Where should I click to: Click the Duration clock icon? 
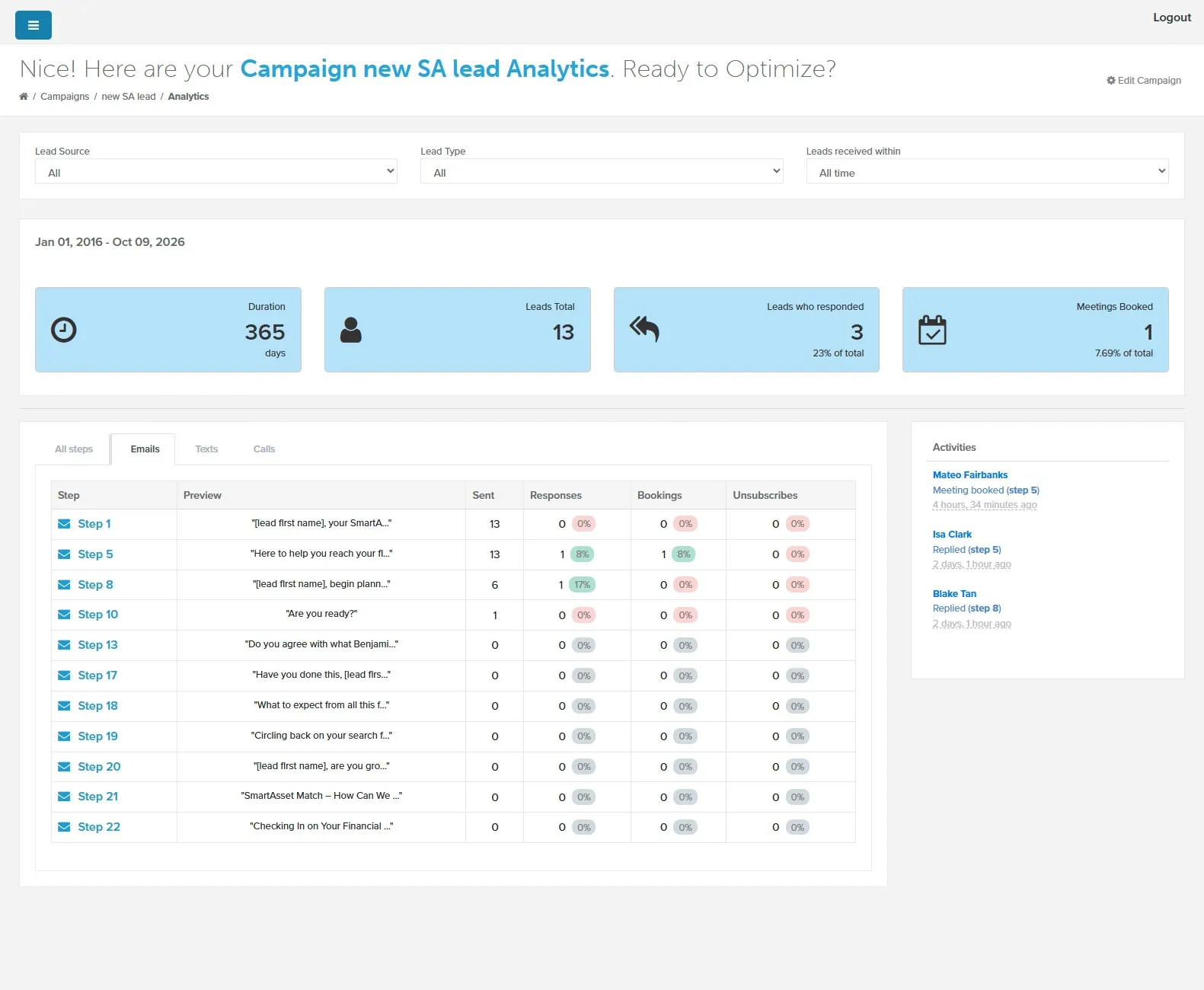click(x=64, y=330)
